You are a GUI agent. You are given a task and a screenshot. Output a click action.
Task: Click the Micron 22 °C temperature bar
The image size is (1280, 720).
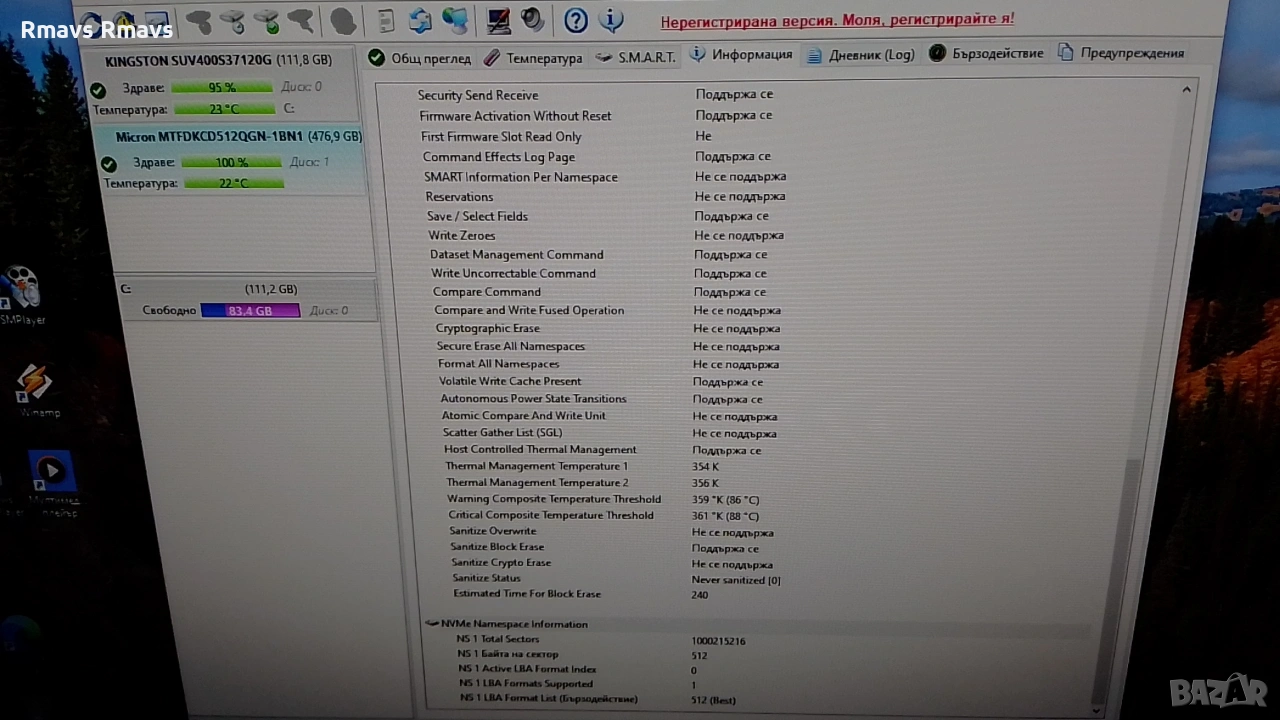pyautogui.click(x=233, y=183)
